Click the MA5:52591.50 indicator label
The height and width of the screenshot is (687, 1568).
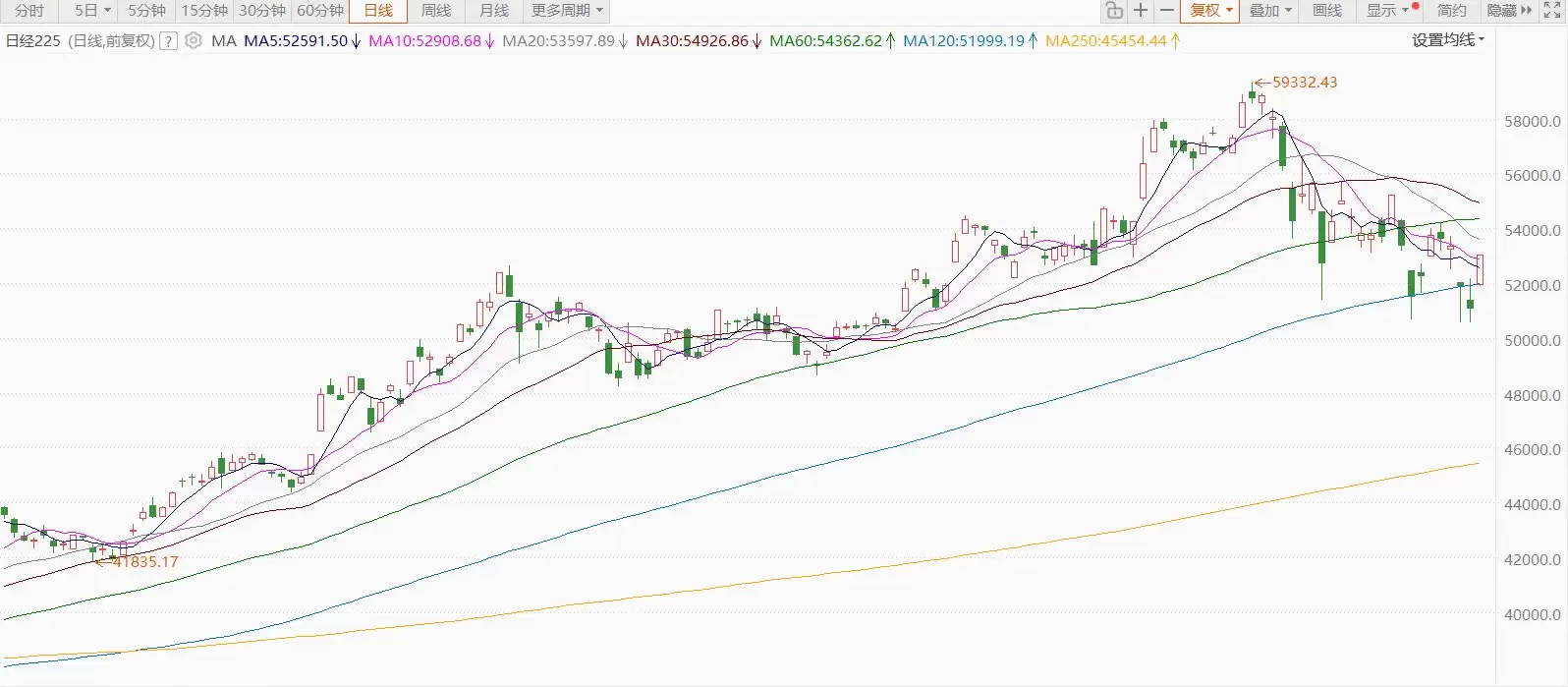click(x=296, y=41)
